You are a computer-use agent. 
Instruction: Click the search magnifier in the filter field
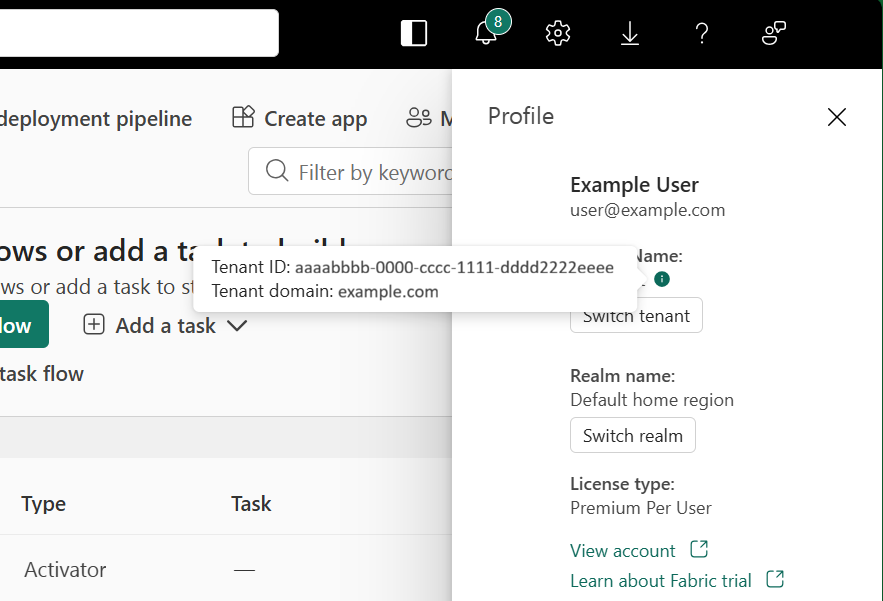point(276,171)
